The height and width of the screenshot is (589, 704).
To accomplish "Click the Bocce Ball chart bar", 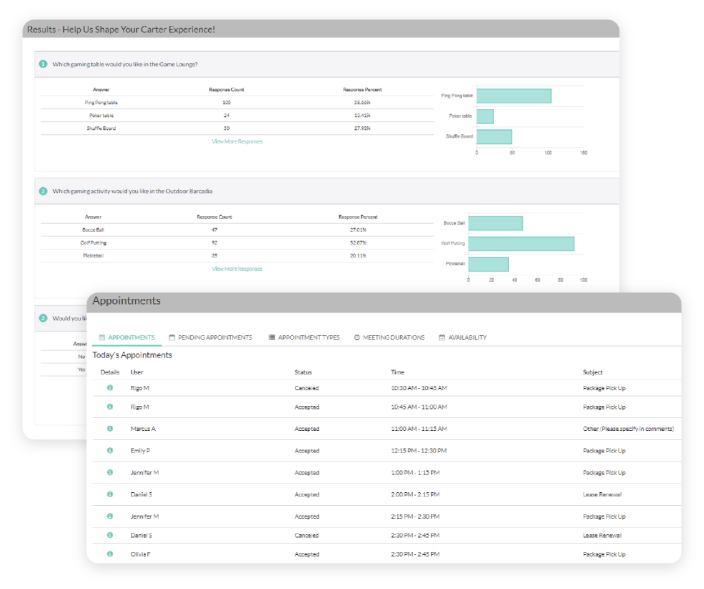I will 496,223.
